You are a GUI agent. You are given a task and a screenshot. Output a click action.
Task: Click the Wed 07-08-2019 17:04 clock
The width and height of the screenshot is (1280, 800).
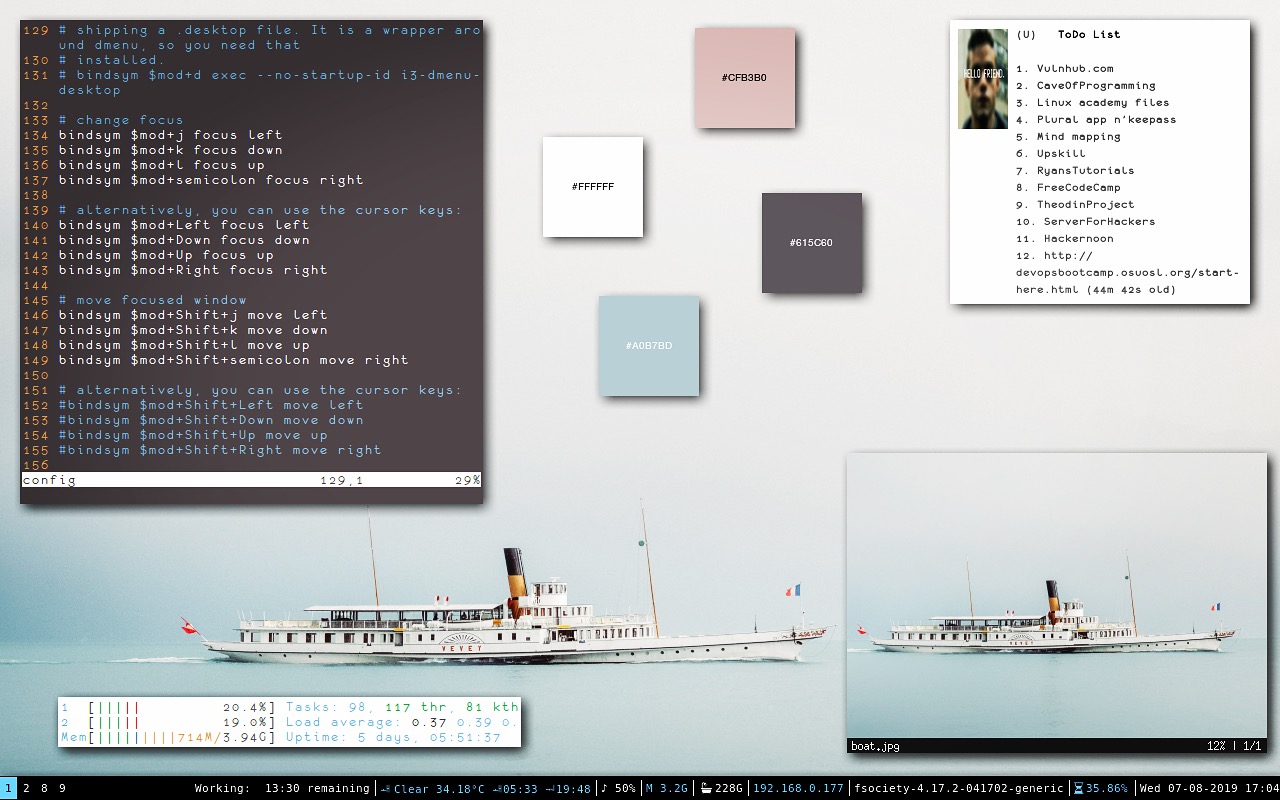pyautogui.click(x=1208, y=788)
